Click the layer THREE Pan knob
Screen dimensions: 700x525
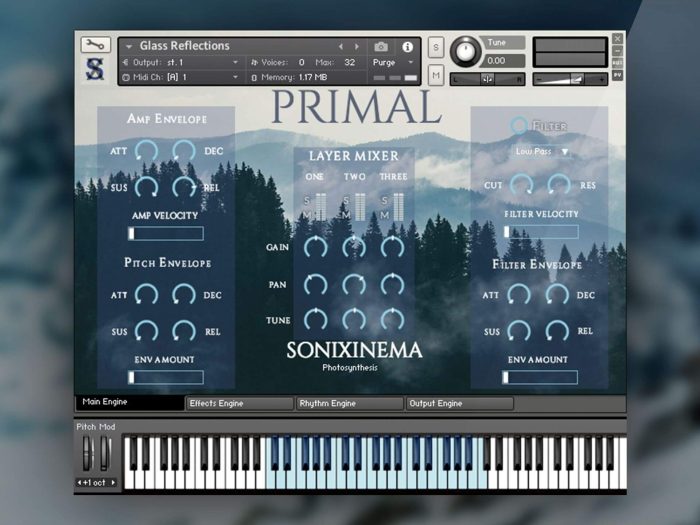point(392,284)
